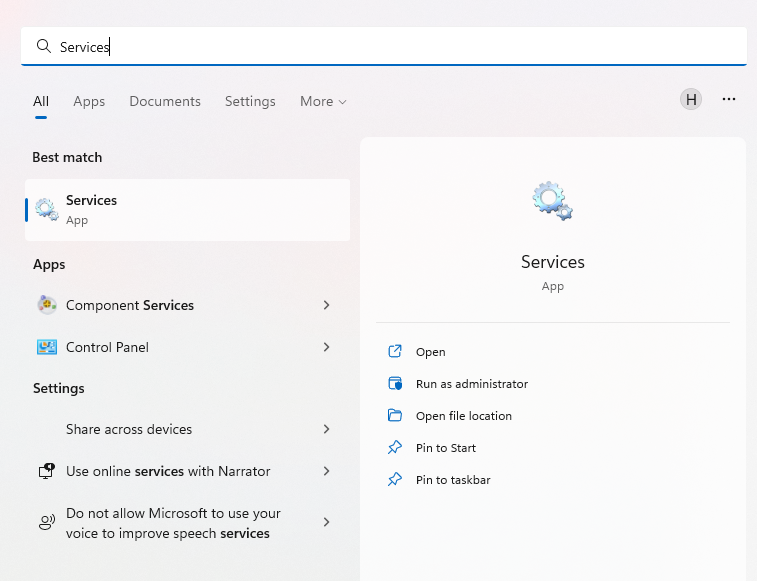757x581 pixels.
Task: Open the three-dot options menu
Action: point(729,99)
